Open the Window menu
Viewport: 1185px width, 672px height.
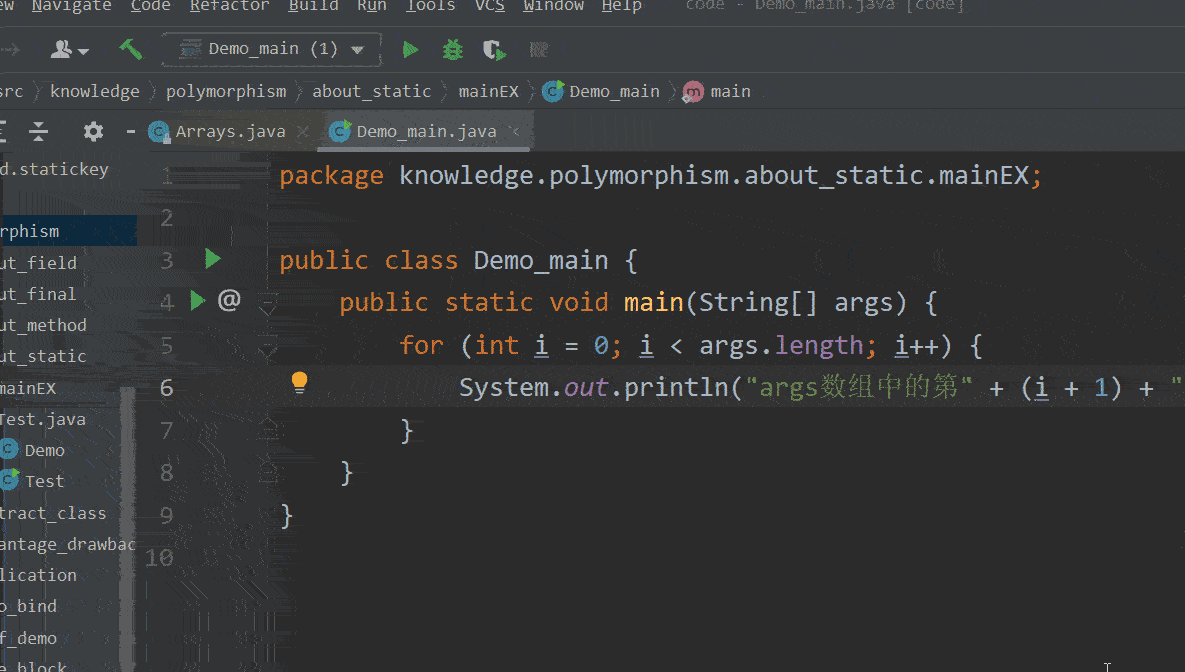pyautogui.click(x=553, y=6)
